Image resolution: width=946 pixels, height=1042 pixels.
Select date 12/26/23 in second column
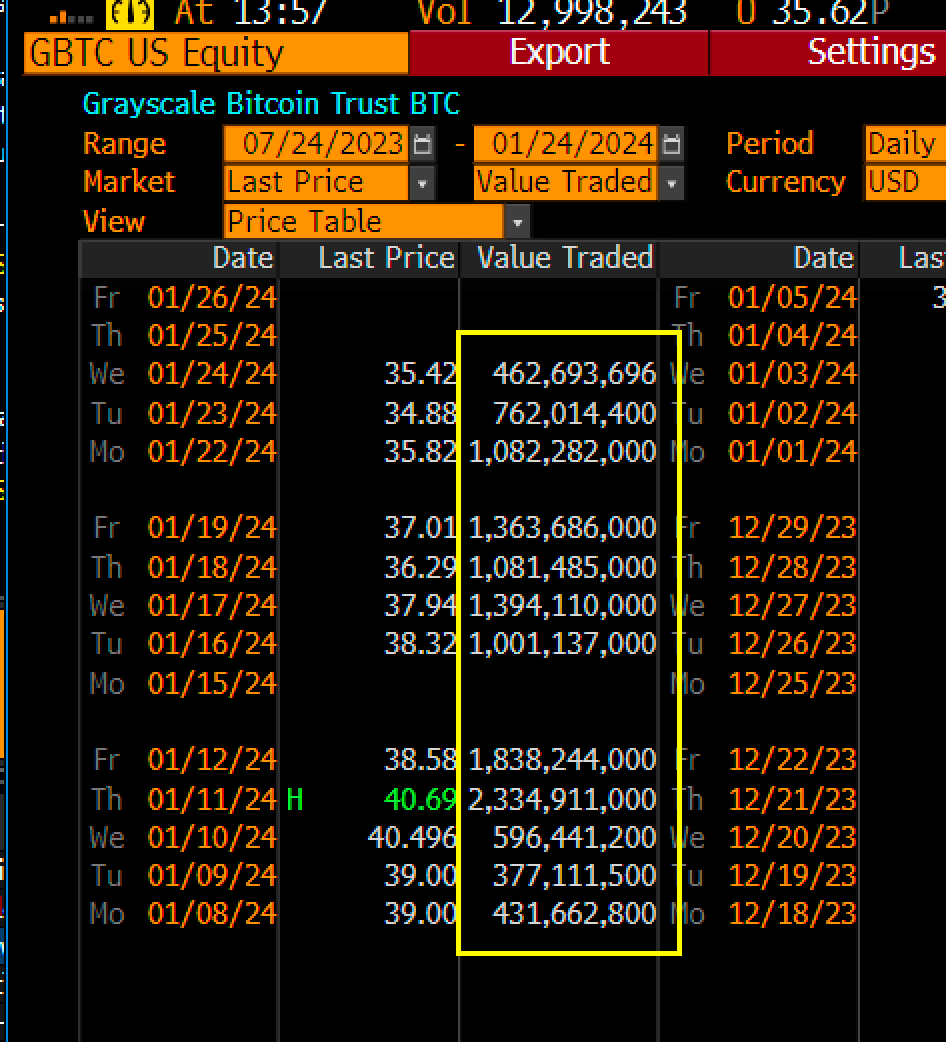[x=793, y=643]
